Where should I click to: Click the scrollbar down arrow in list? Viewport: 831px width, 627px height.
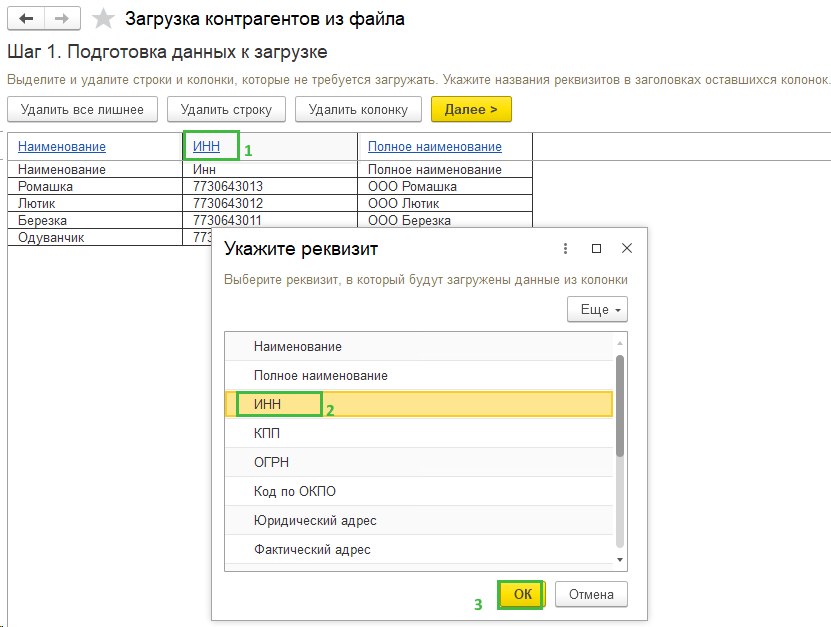620,560
